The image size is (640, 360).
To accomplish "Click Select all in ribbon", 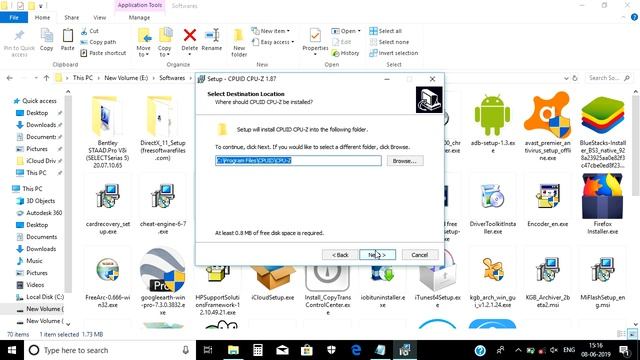I will pyautogui.click(x=385, y=31).
